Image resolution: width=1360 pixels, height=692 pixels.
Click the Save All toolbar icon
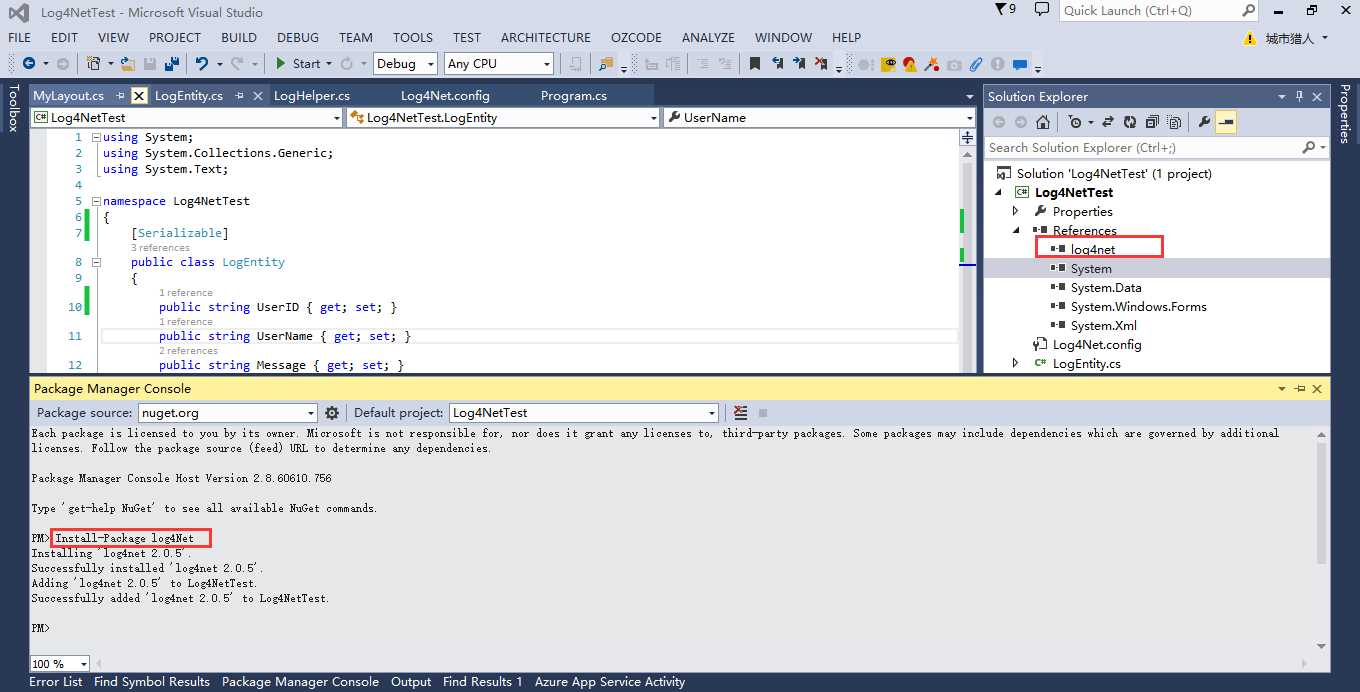point(171,63)
